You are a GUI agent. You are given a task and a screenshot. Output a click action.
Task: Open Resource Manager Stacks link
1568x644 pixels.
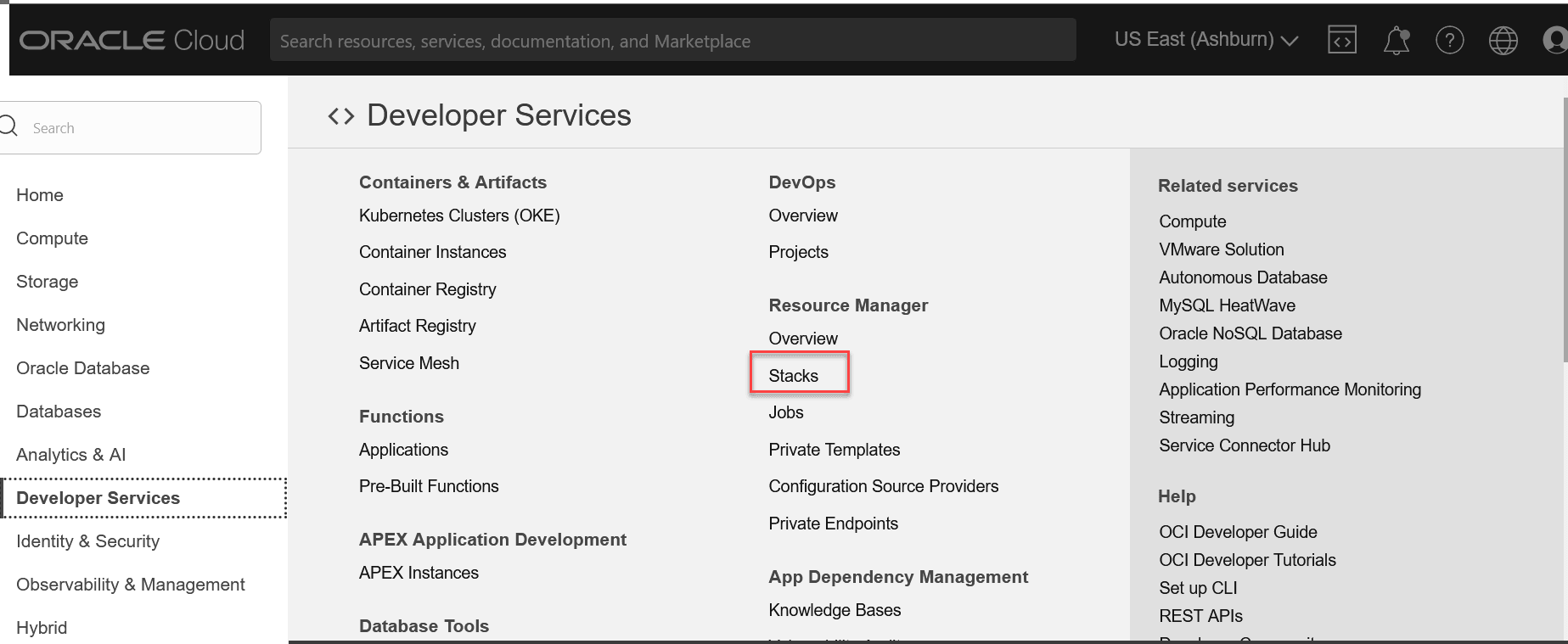(x=794, y=376)
